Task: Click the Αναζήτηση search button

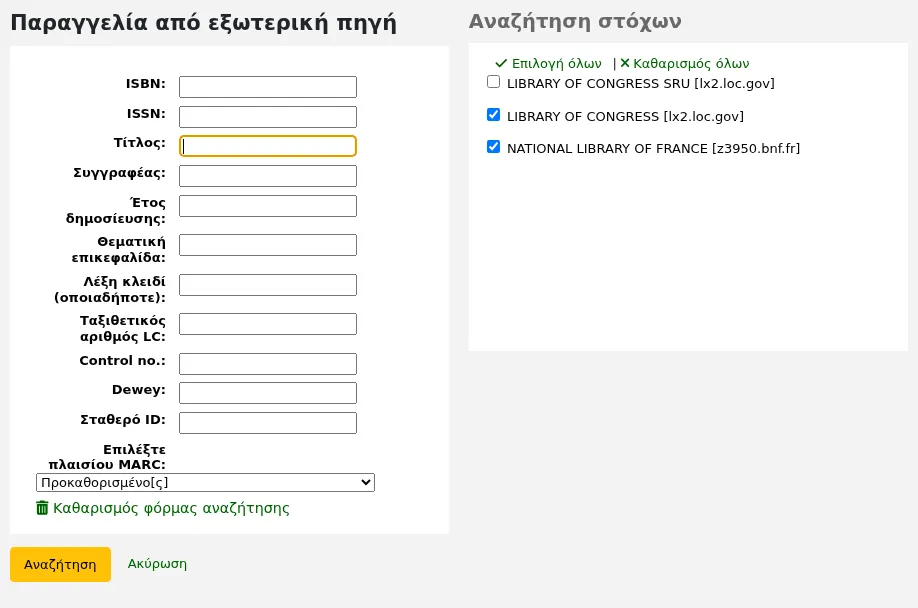Action: [60, 565]
